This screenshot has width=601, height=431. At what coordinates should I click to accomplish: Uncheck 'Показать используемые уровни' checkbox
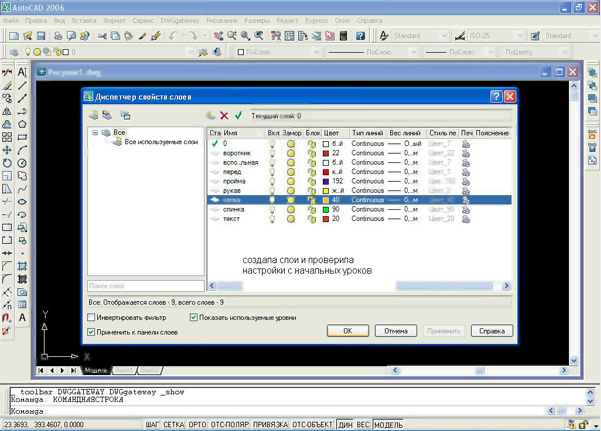point(194,318)
